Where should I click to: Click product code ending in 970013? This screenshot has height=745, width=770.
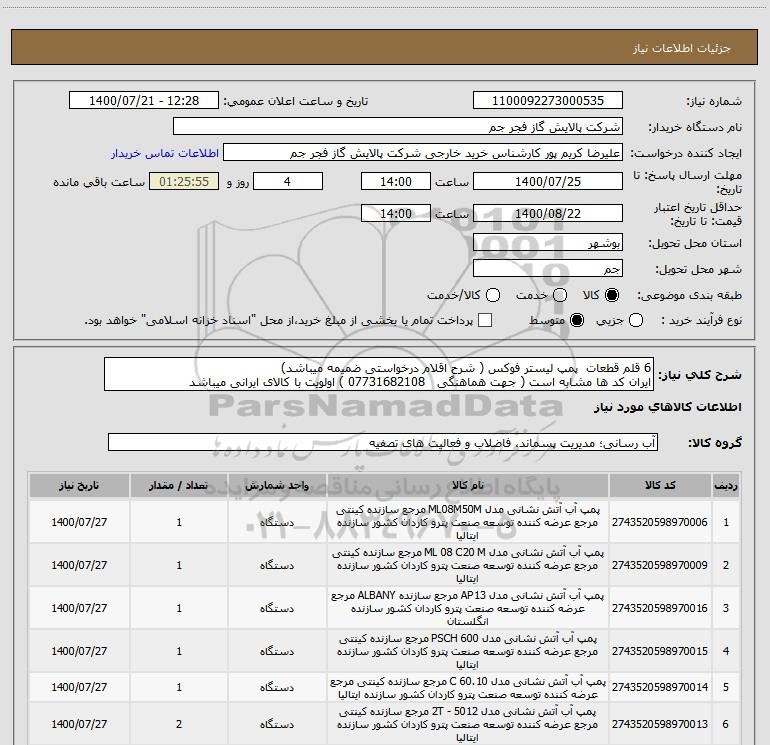click(660, 724)
